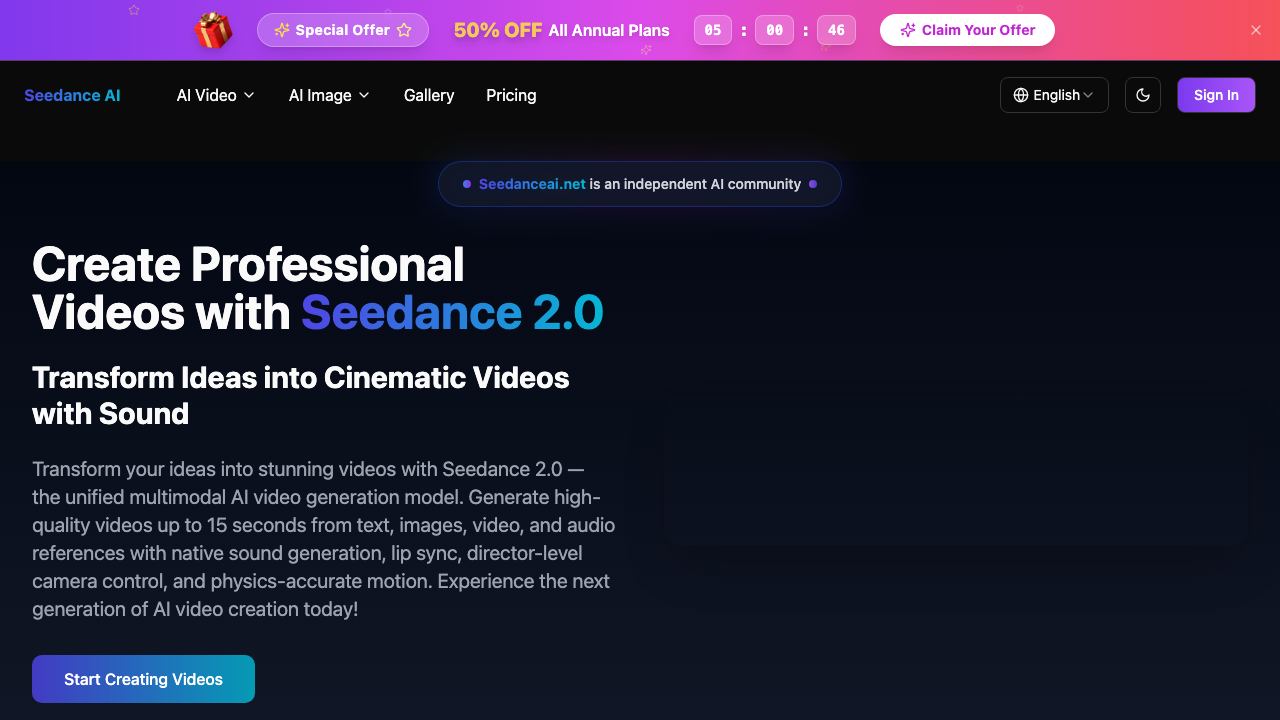
Task: Click Start Creating Videos button
Action: click(143, 679)
